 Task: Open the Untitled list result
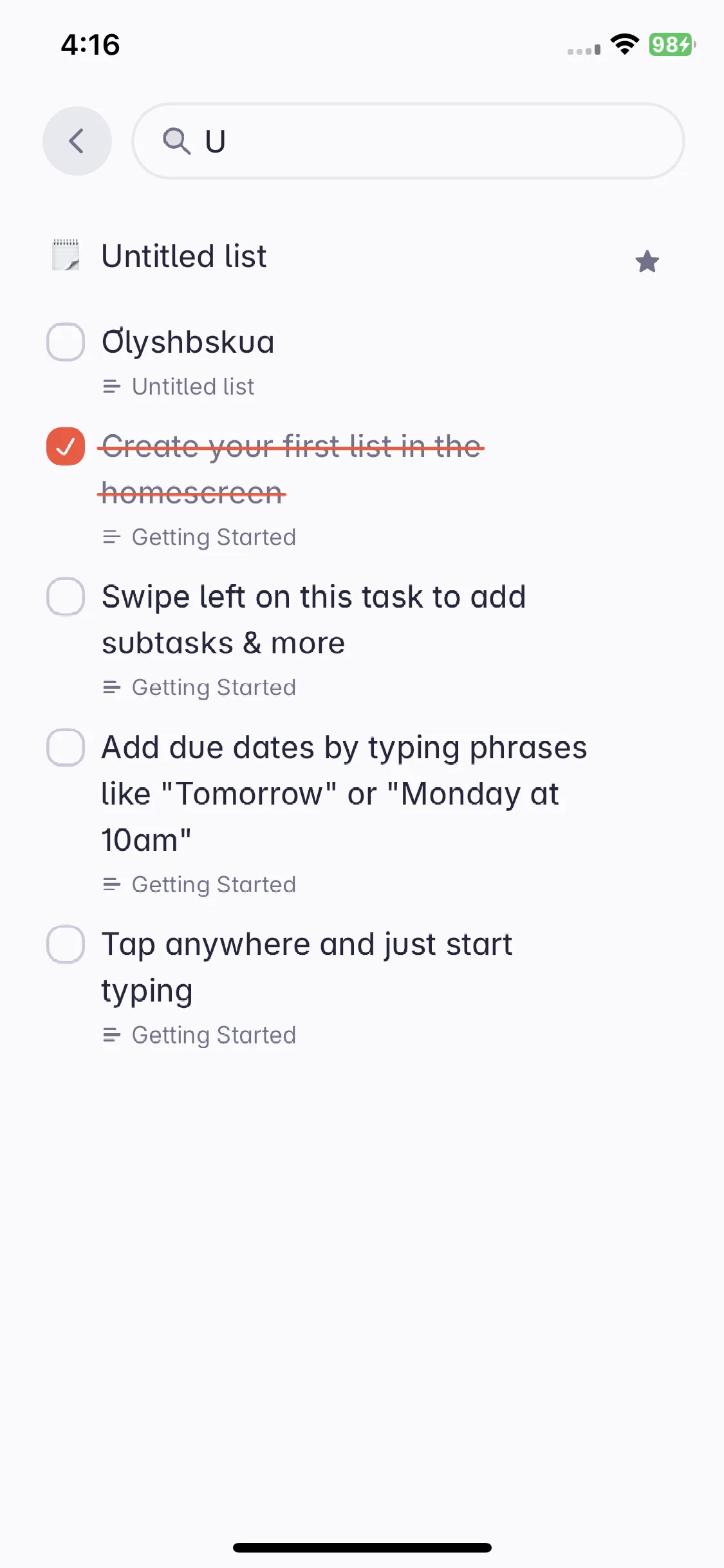click(x=183, y=256)
